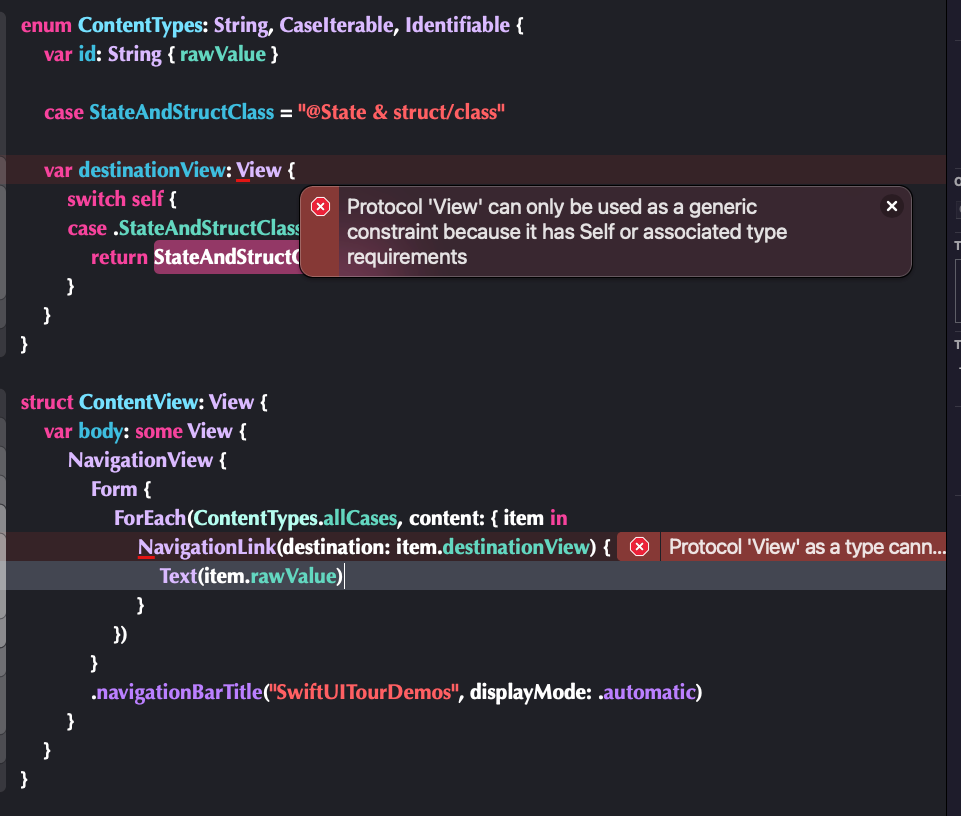Screen dimensions: 961x816
Task: Click the .navigationBarTitle modifier
Action: point(177,692)
